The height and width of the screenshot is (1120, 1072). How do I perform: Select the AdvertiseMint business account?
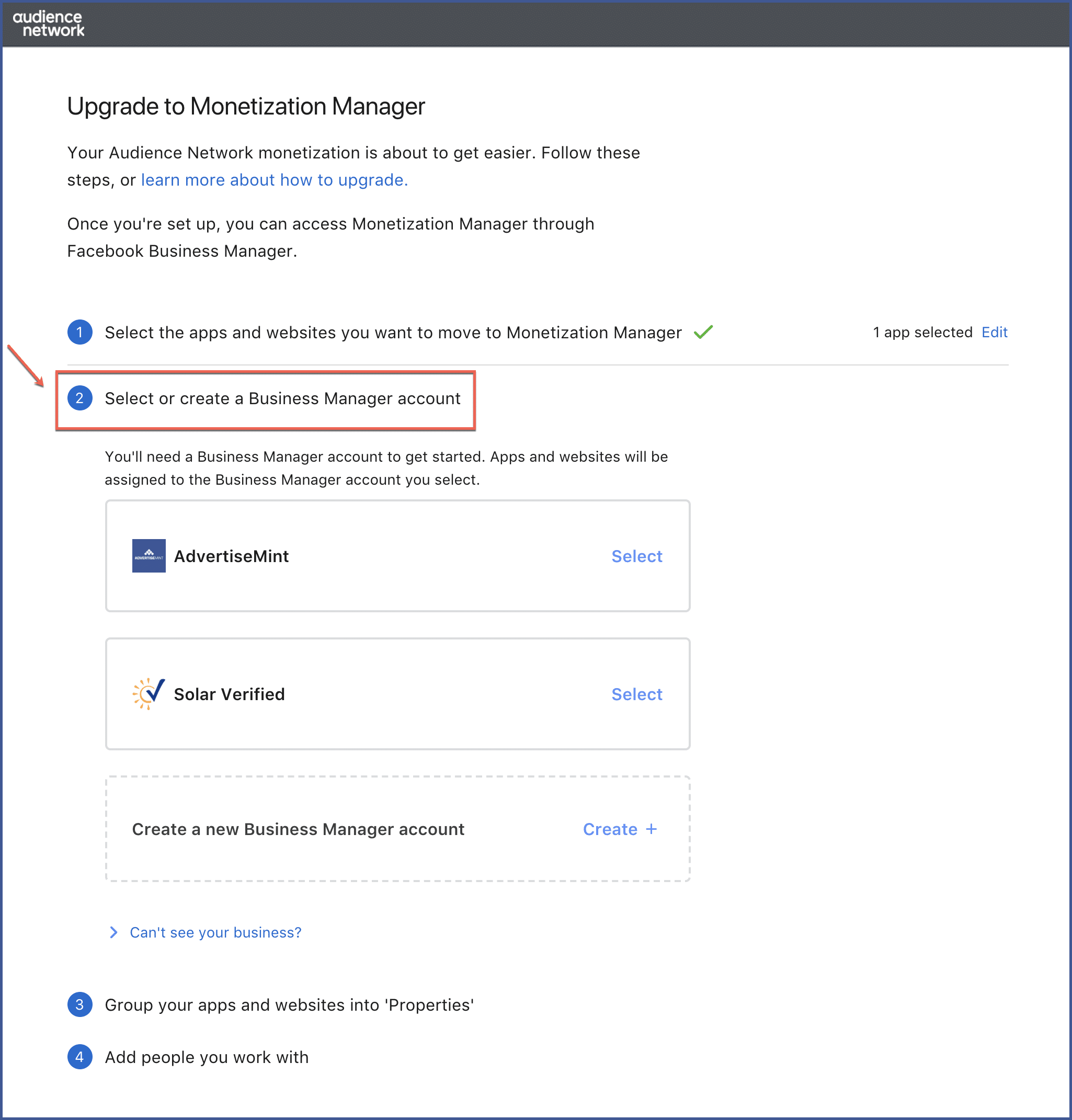click(x=636, y=556)
